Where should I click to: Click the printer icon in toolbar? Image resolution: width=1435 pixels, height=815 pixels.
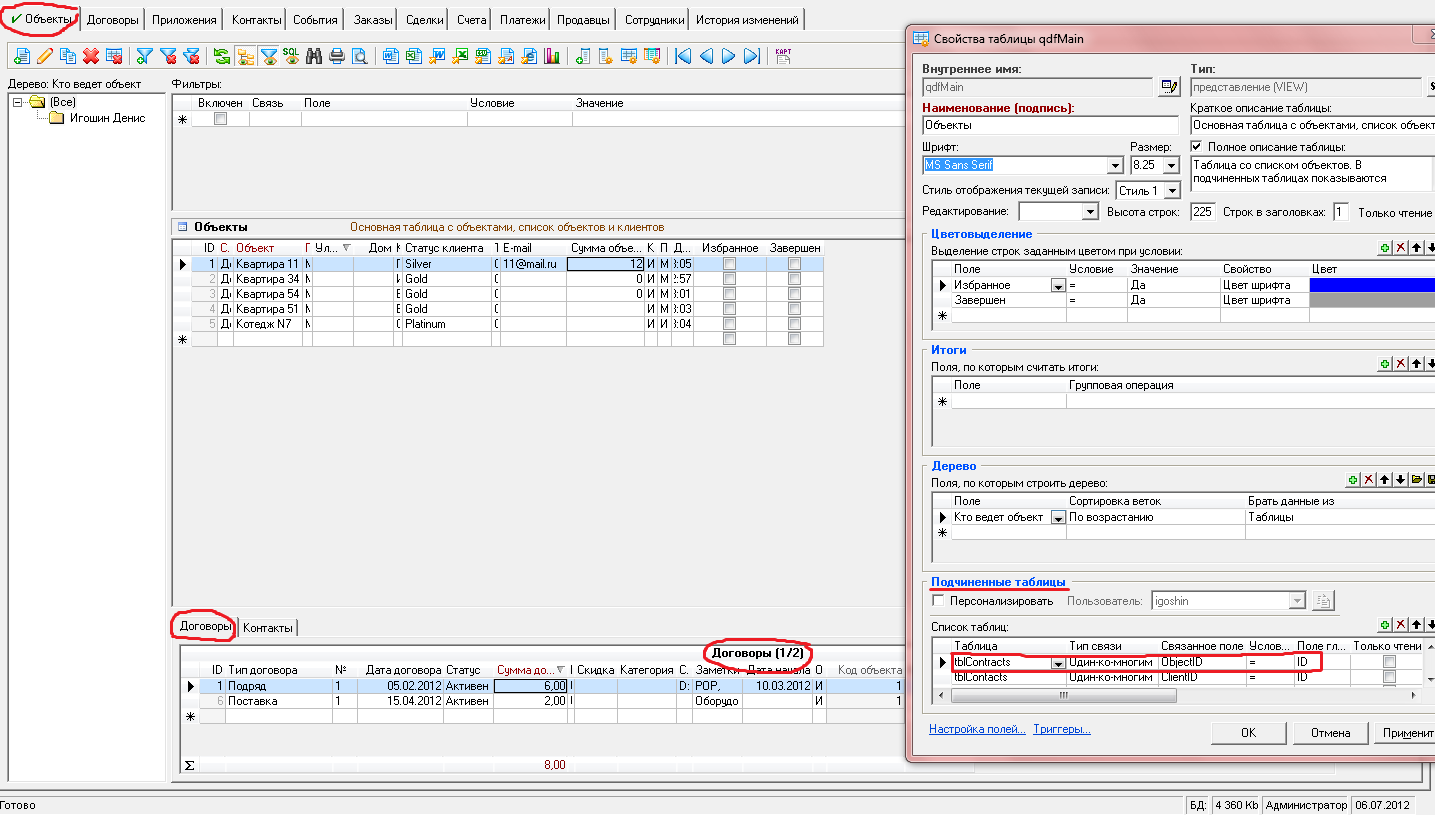tap(337, 56)
